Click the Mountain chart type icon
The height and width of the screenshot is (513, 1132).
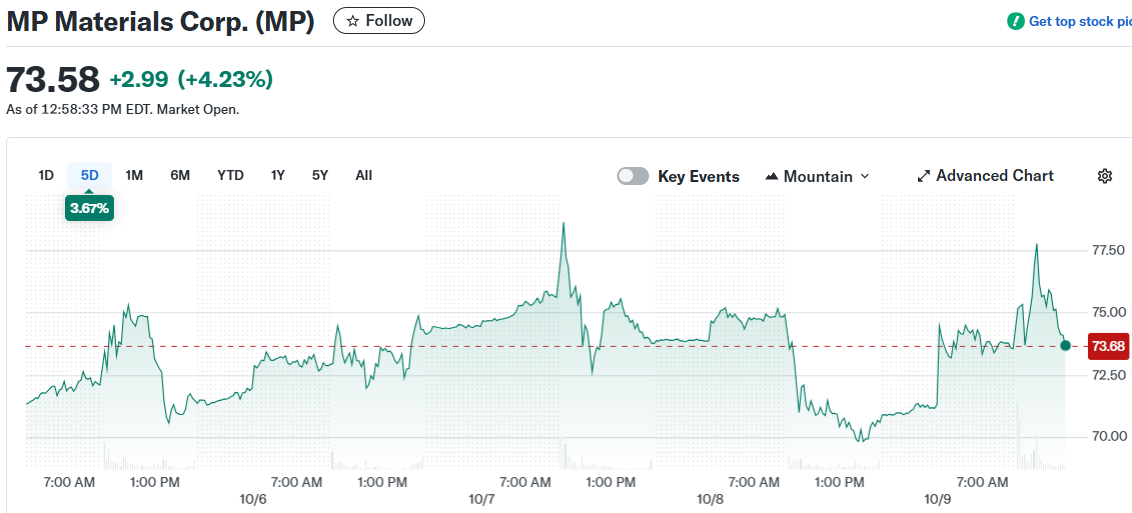(x=771, y=177)
